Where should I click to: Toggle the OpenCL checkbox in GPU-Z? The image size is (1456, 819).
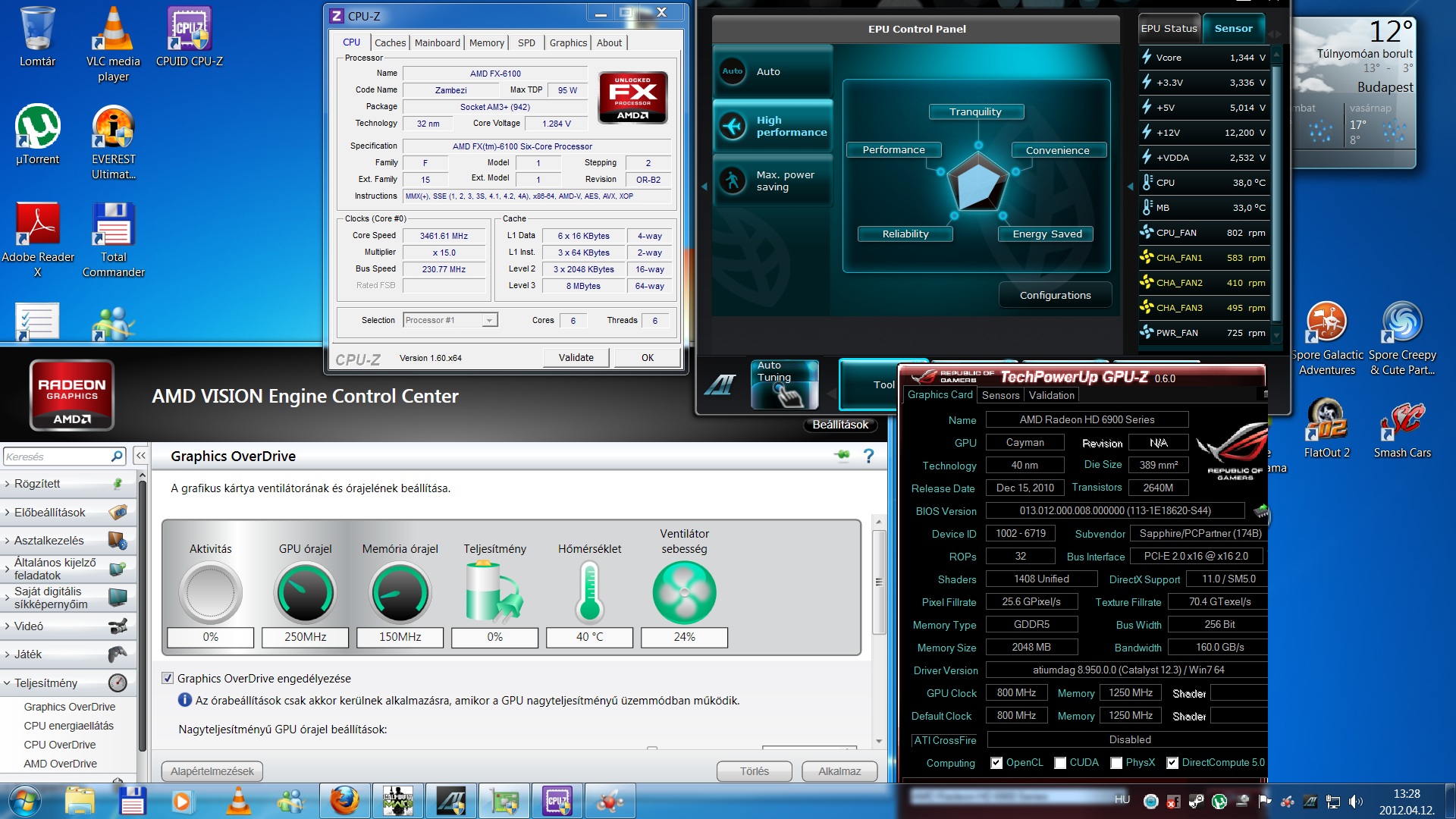pyautogui.click(x=996, y=763)
